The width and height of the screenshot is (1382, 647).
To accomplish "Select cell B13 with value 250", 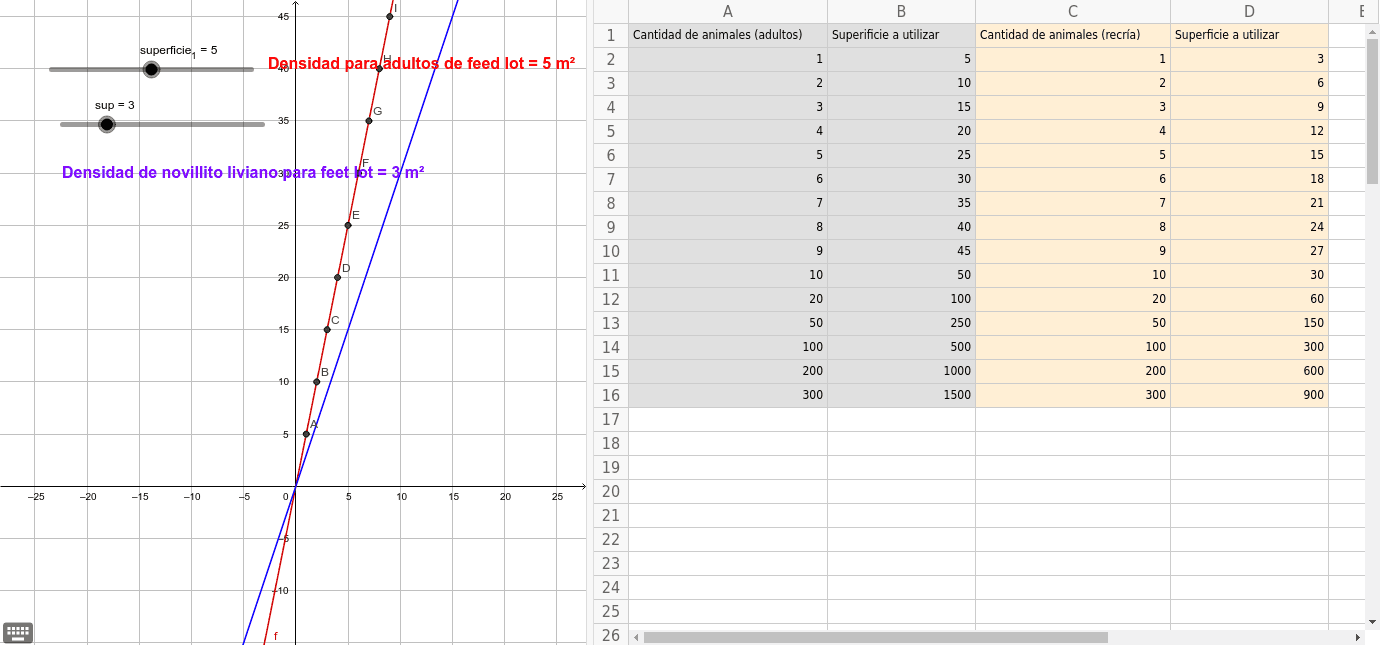I will click(x=901, y=323).
